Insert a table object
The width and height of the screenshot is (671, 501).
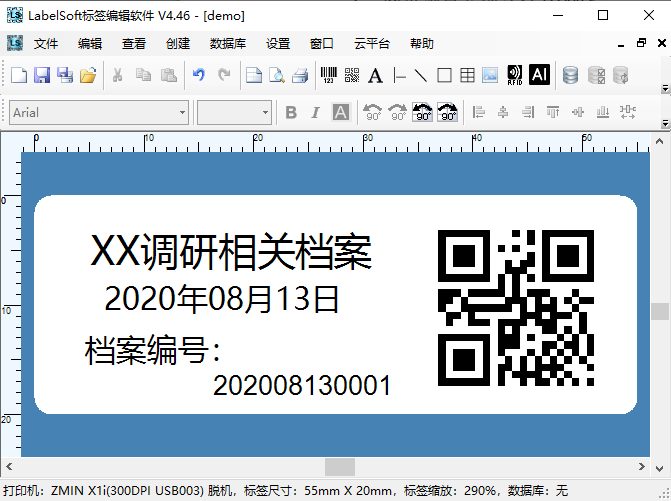click(x=467, y=75)
